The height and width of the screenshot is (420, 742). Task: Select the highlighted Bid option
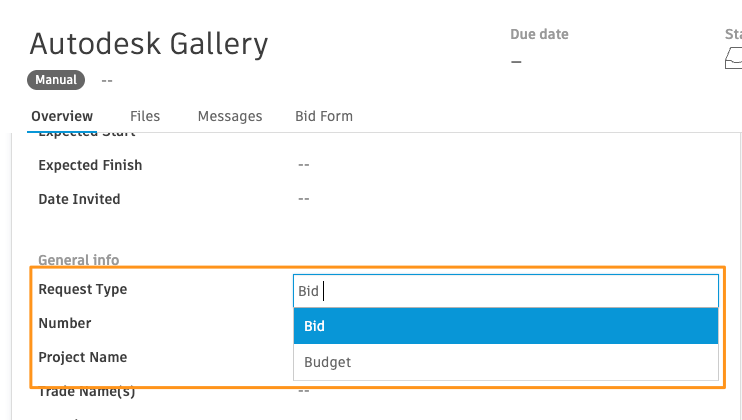(x=506, y=326)
